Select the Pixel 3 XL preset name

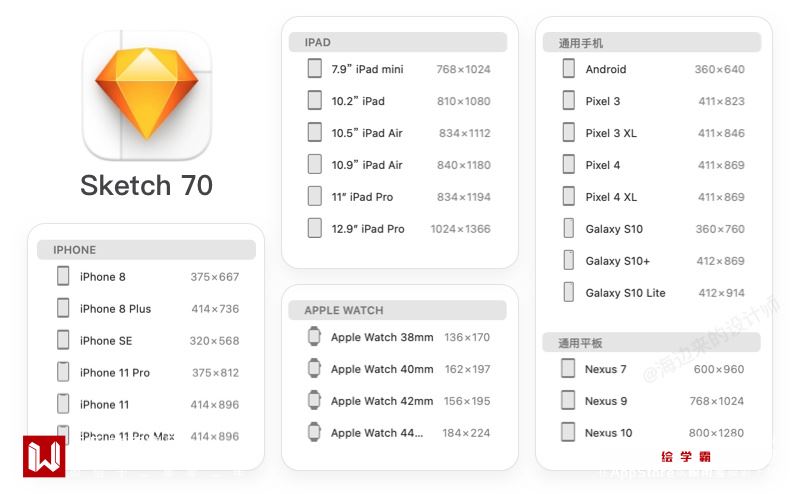(611, 133)
